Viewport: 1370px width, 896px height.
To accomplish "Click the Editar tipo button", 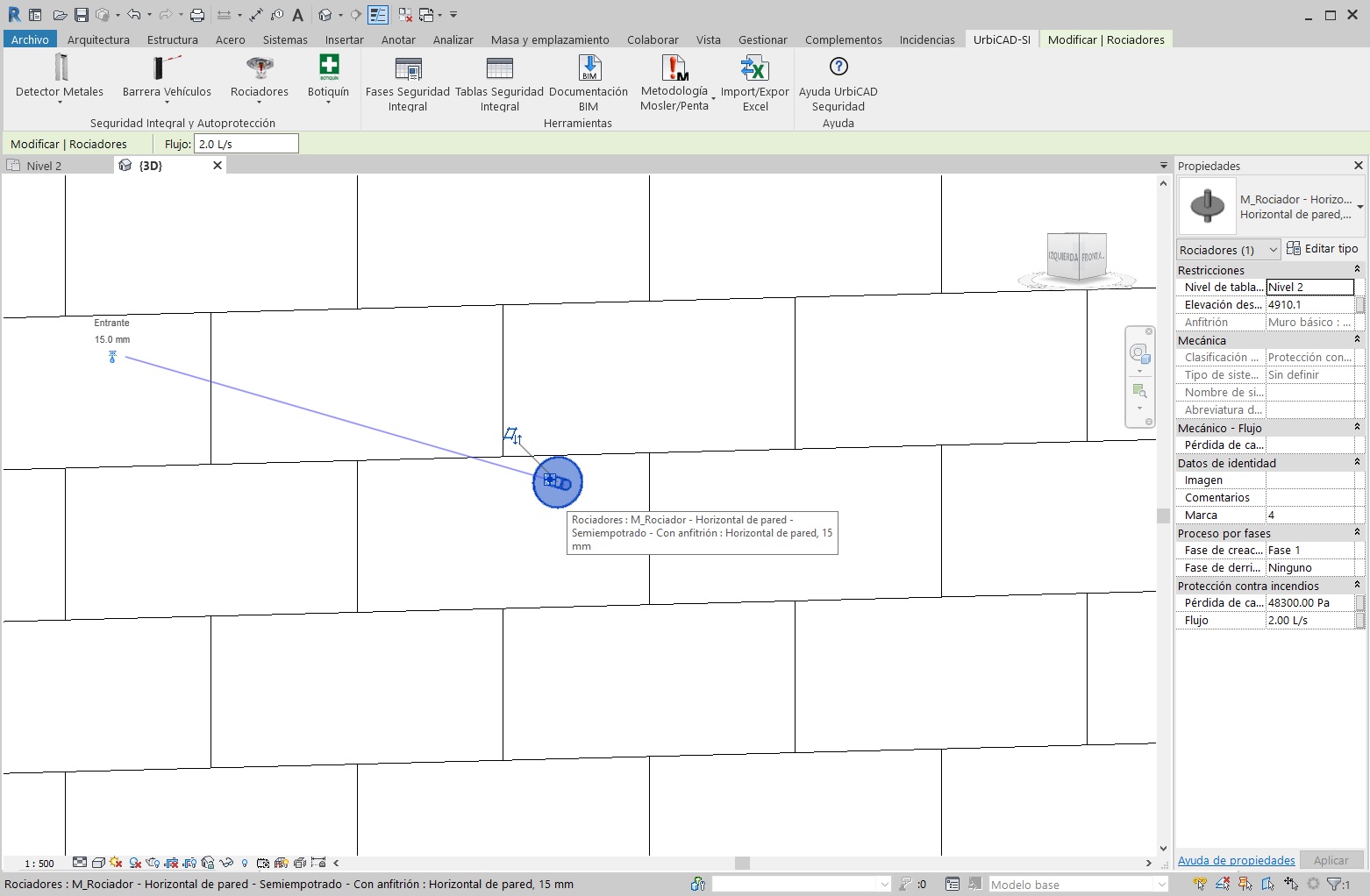I will tap(1323, 249).
